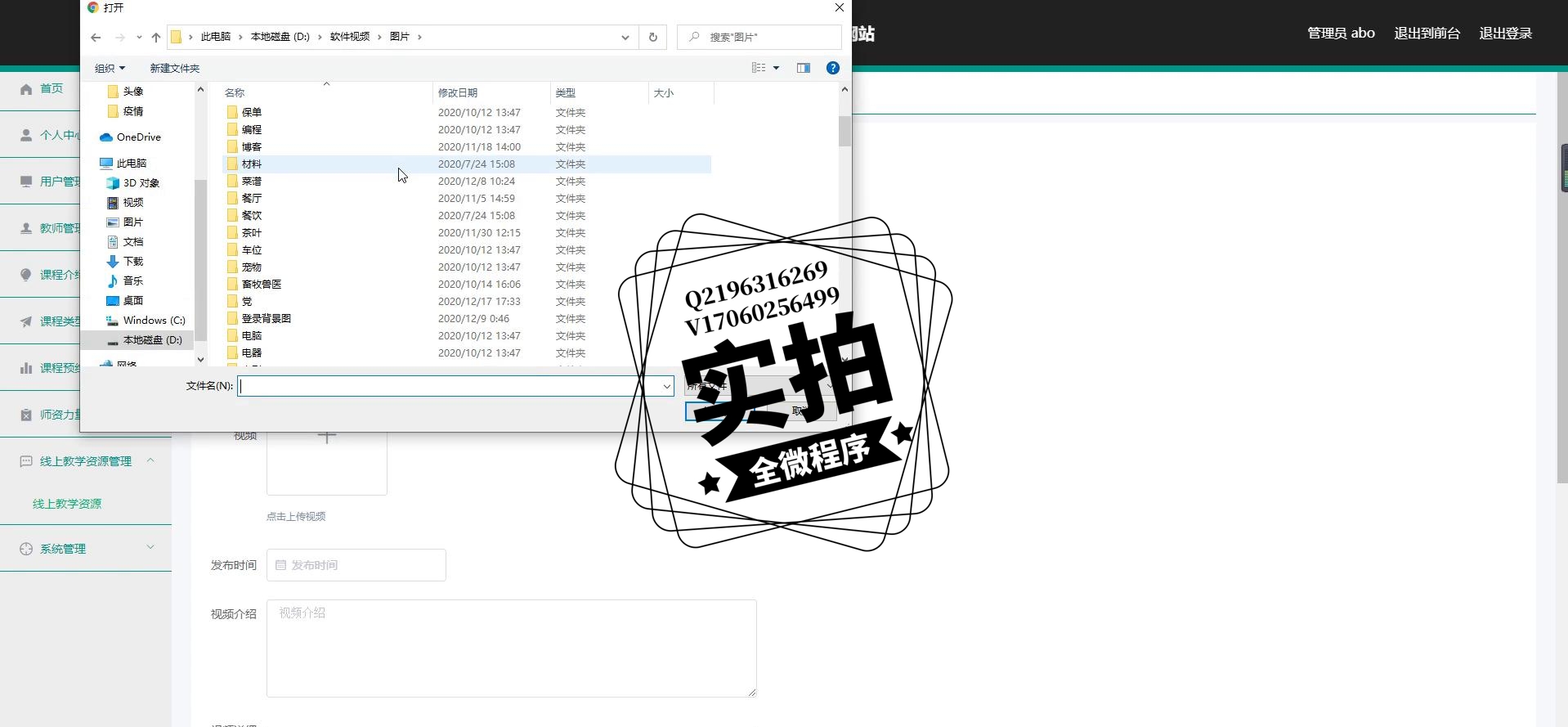This screenshot has width=1568, height=727.
Task: Open 线上教学资源 sidebar submenu item
Action: point(67,504)
